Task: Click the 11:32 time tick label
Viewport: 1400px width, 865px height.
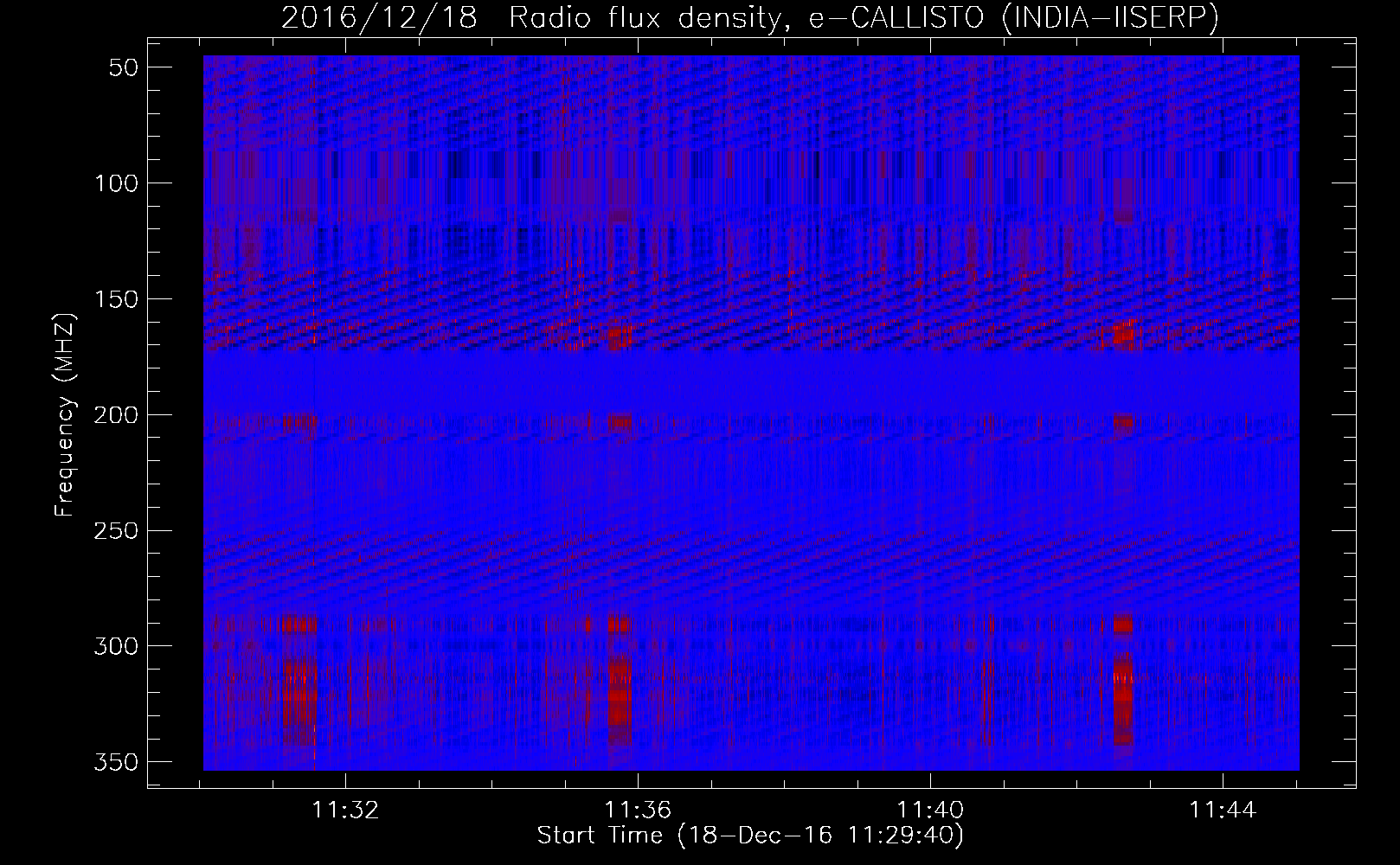Action: [x=345, y=810]
